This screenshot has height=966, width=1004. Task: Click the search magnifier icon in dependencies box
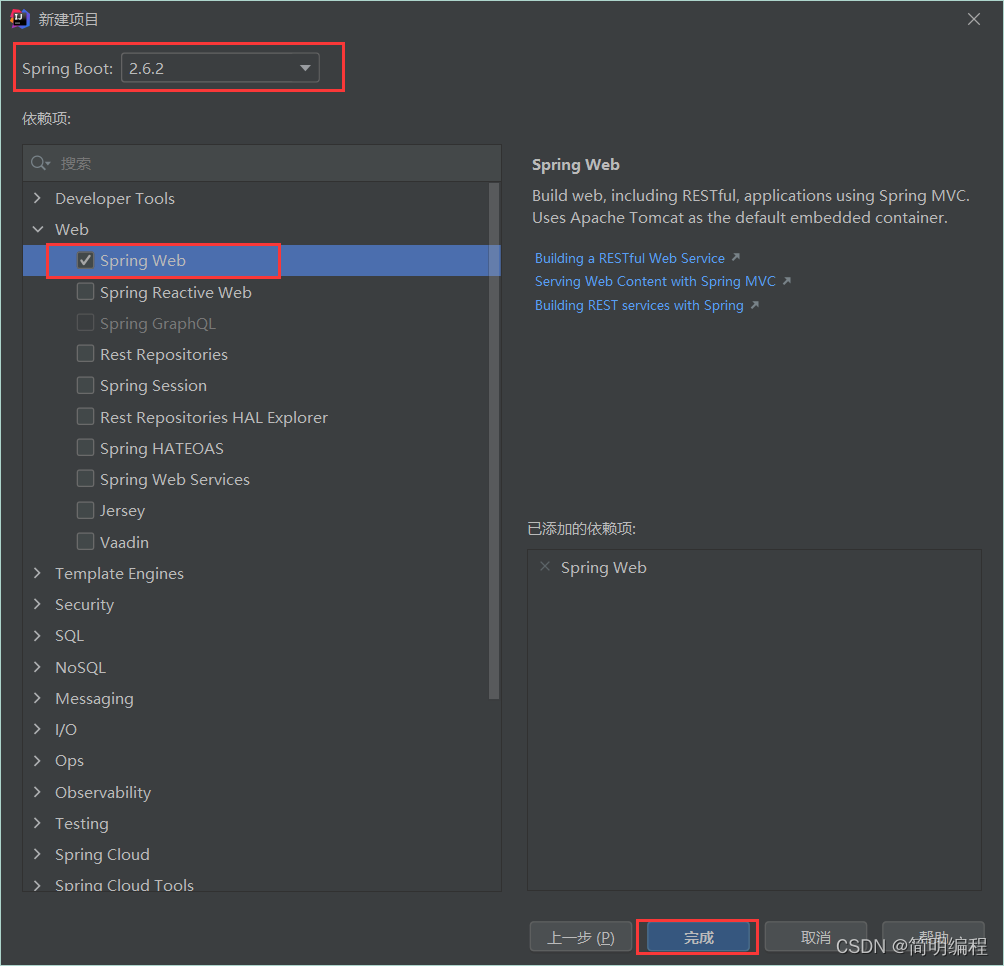(x=40, y=163)
